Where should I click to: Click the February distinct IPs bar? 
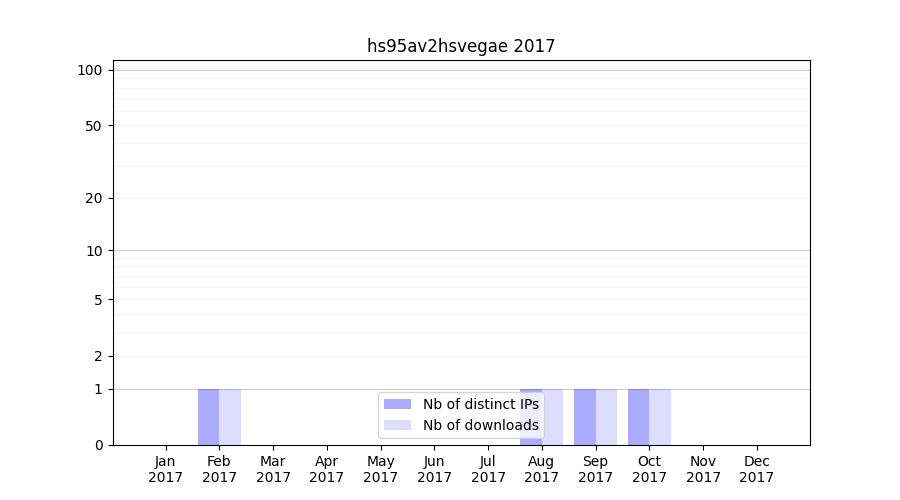208,417
